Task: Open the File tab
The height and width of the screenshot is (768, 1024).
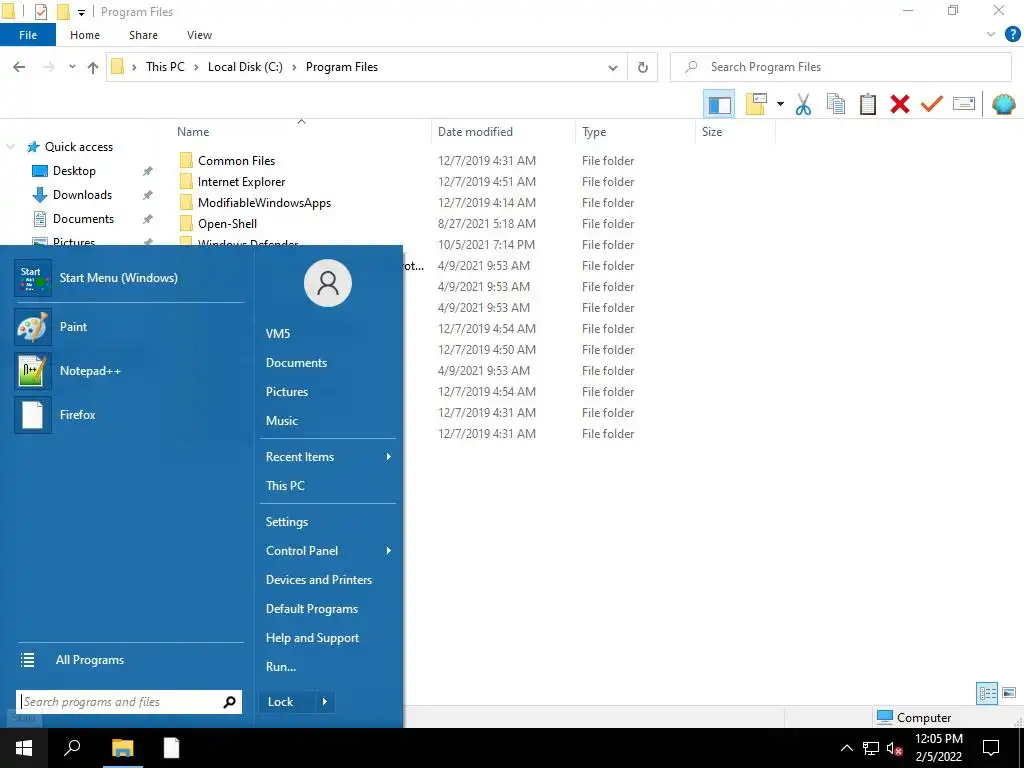Action: (28, 35)
